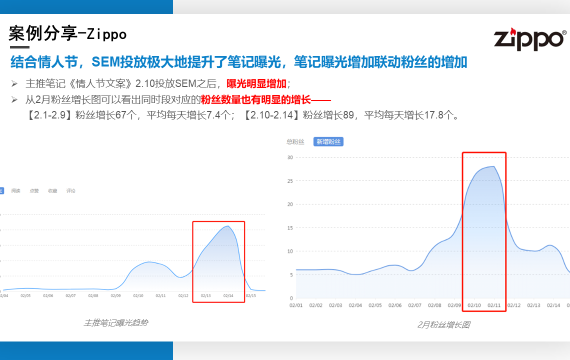Select the 收藏 metric tab
Viewport: 570px width, 360px height.
pos(53,191)
